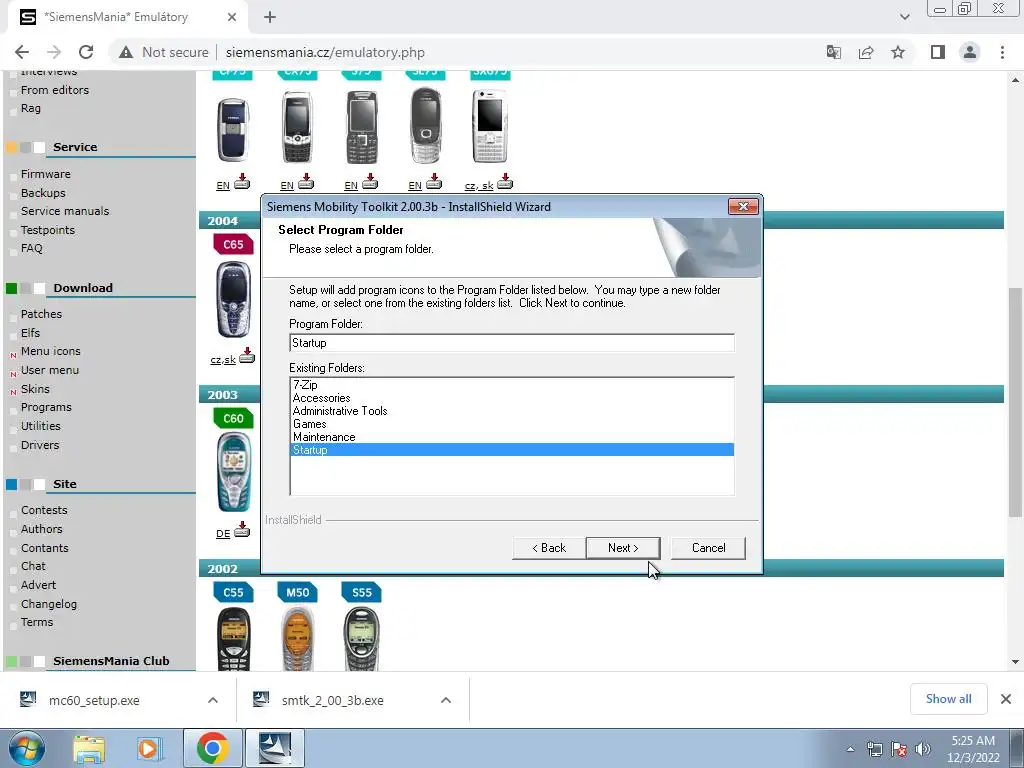Open the Firmware sidebar link
1024x768 pixels.
(46, 174)
